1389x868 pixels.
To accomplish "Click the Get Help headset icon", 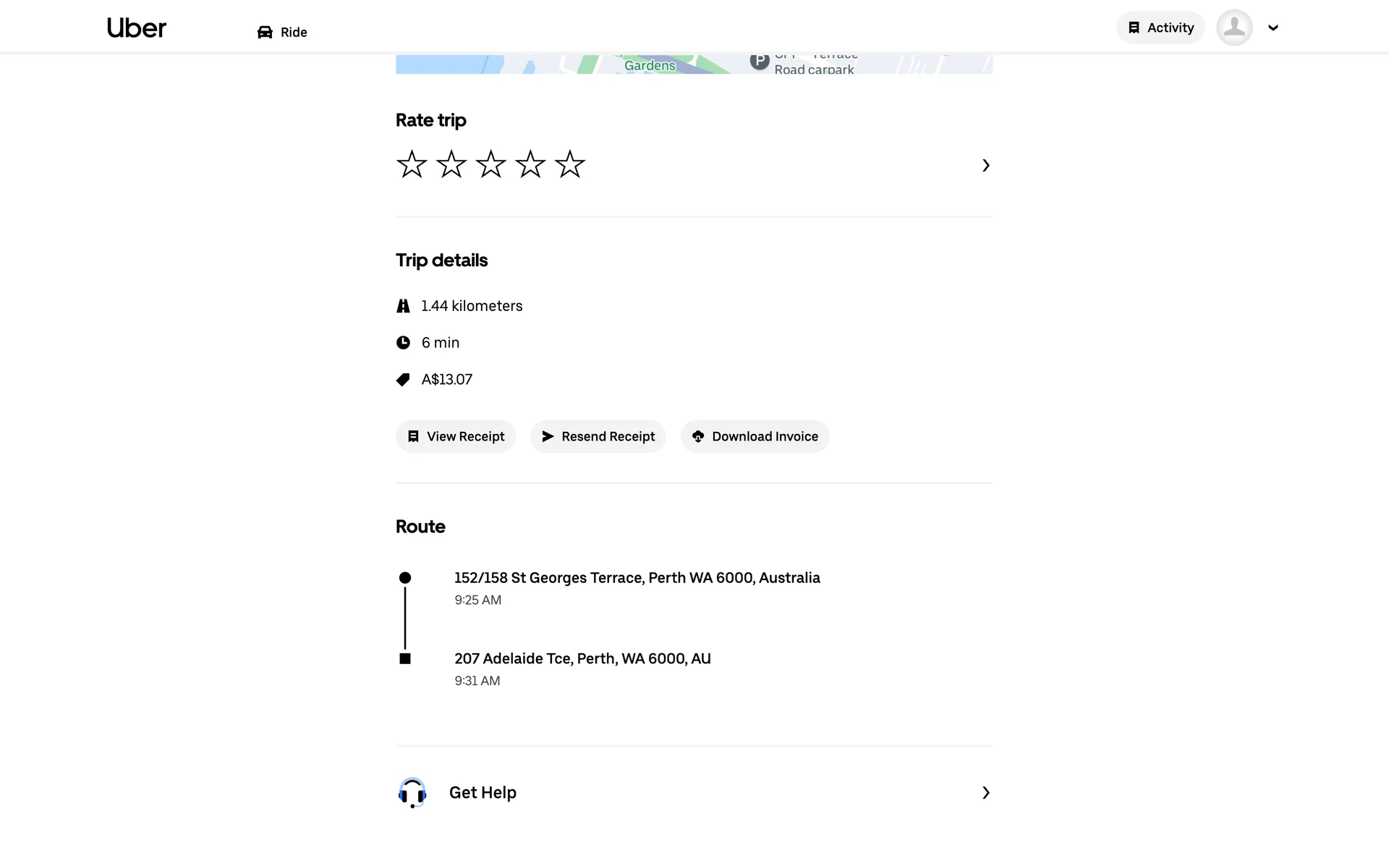I will pos(412,793).
